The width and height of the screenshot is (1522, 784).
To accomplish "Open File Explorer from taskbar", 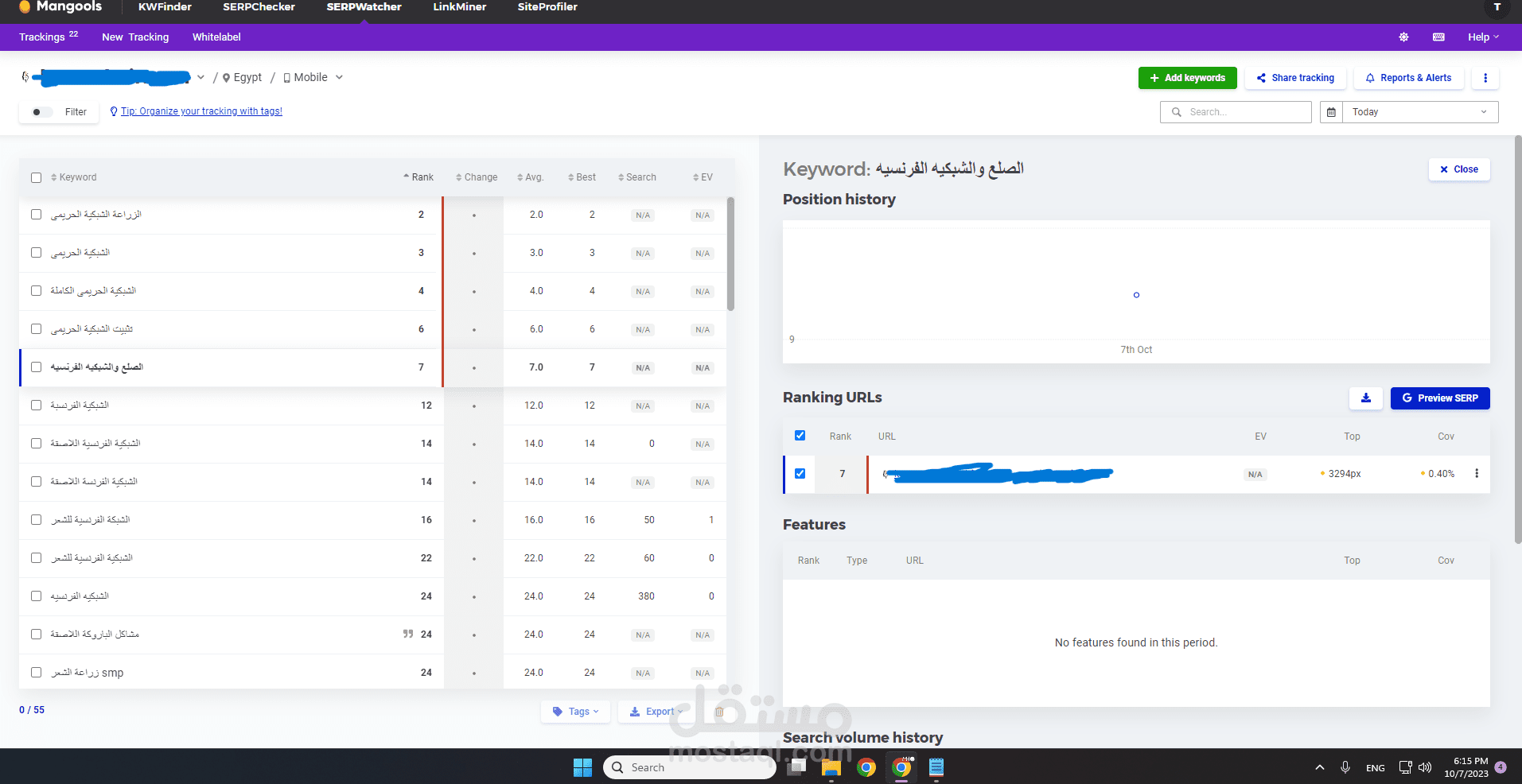I will point(831,767).
